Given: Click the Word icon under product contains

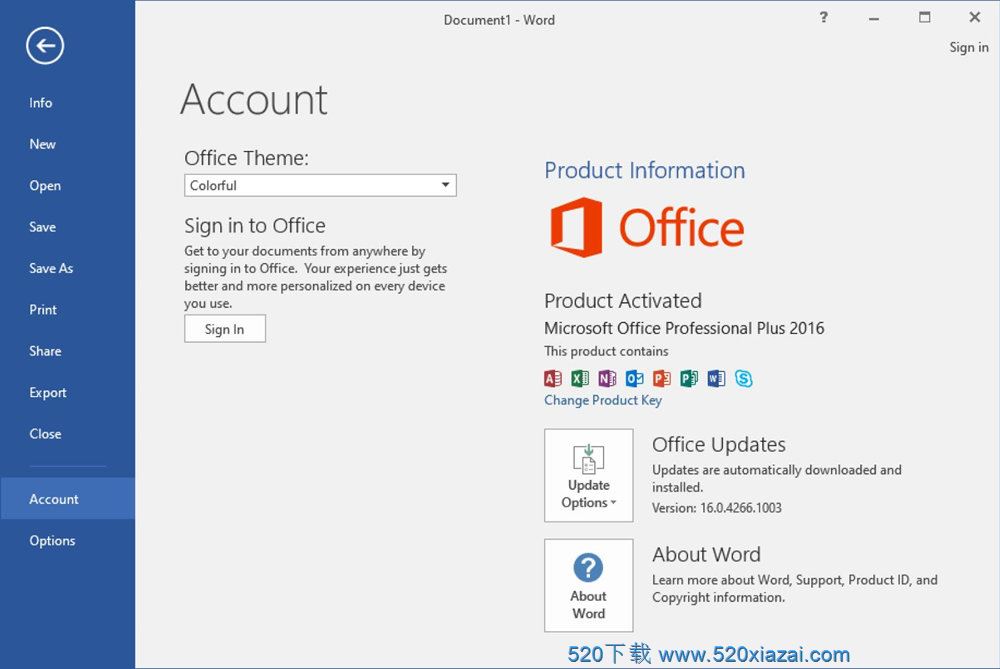Looking at the screenshot, I should [x=716, y=379].
